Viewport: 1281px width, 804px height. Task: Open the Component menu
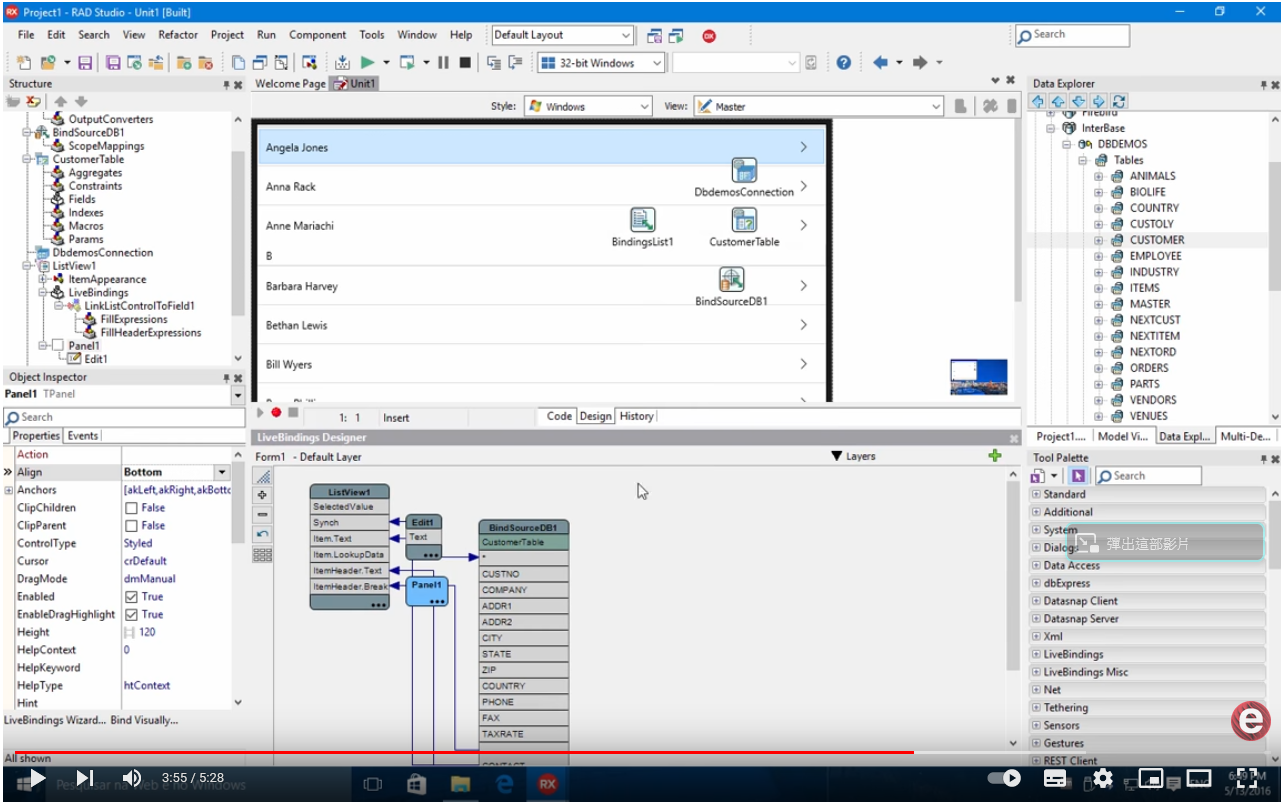(x=317, y=35)
